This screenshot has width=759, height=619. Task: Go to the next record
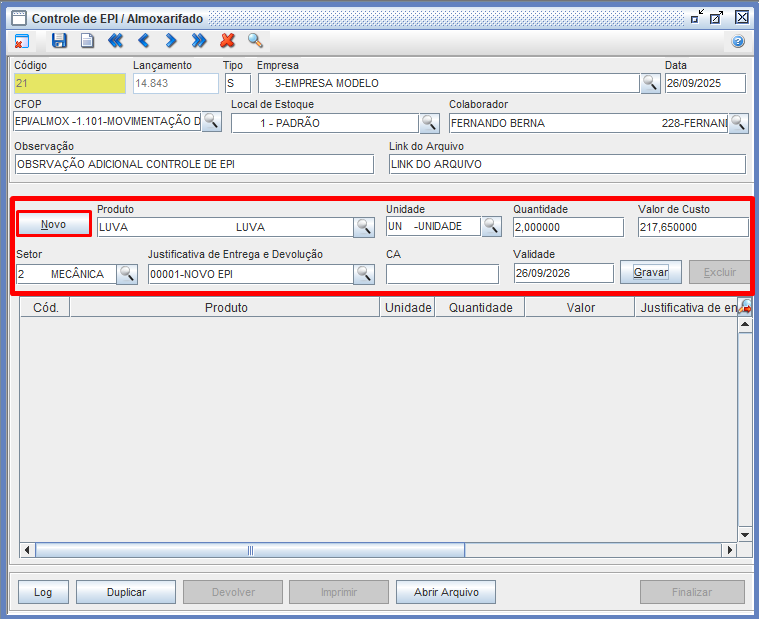tap(171, 41)
